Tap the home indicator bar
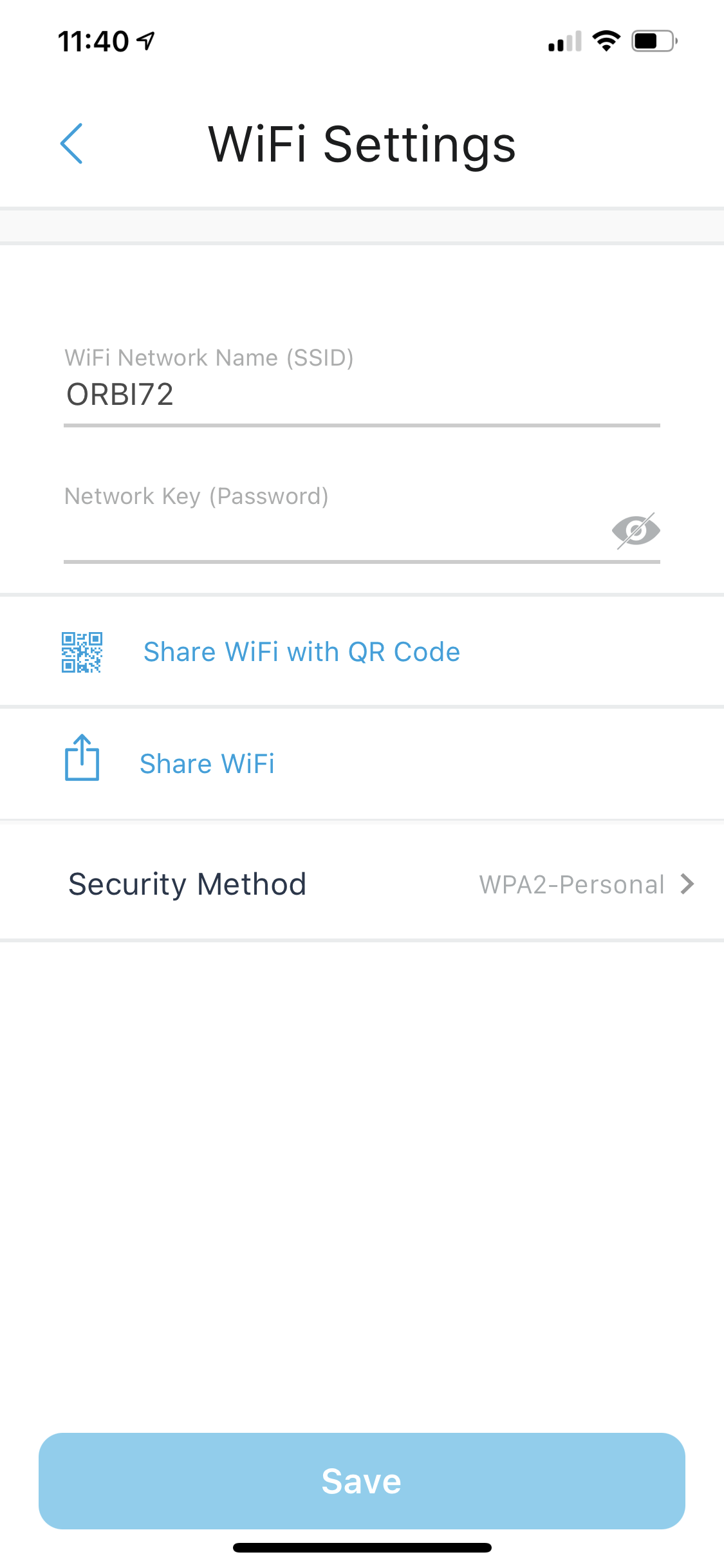Screen dimensions: 724x1568 [x=362, y=1547]
